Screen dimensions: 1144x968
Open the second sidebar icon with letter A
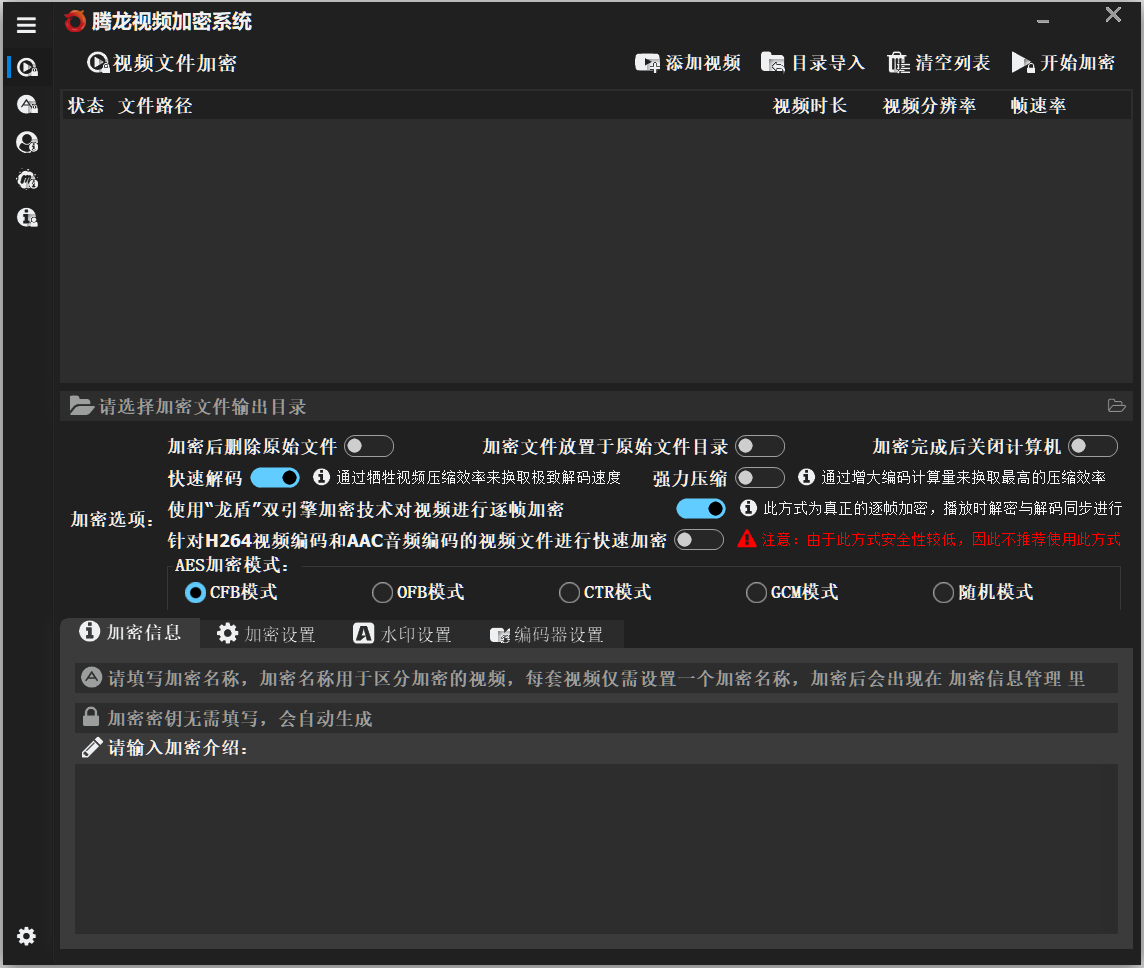click(x=27, y=105)
